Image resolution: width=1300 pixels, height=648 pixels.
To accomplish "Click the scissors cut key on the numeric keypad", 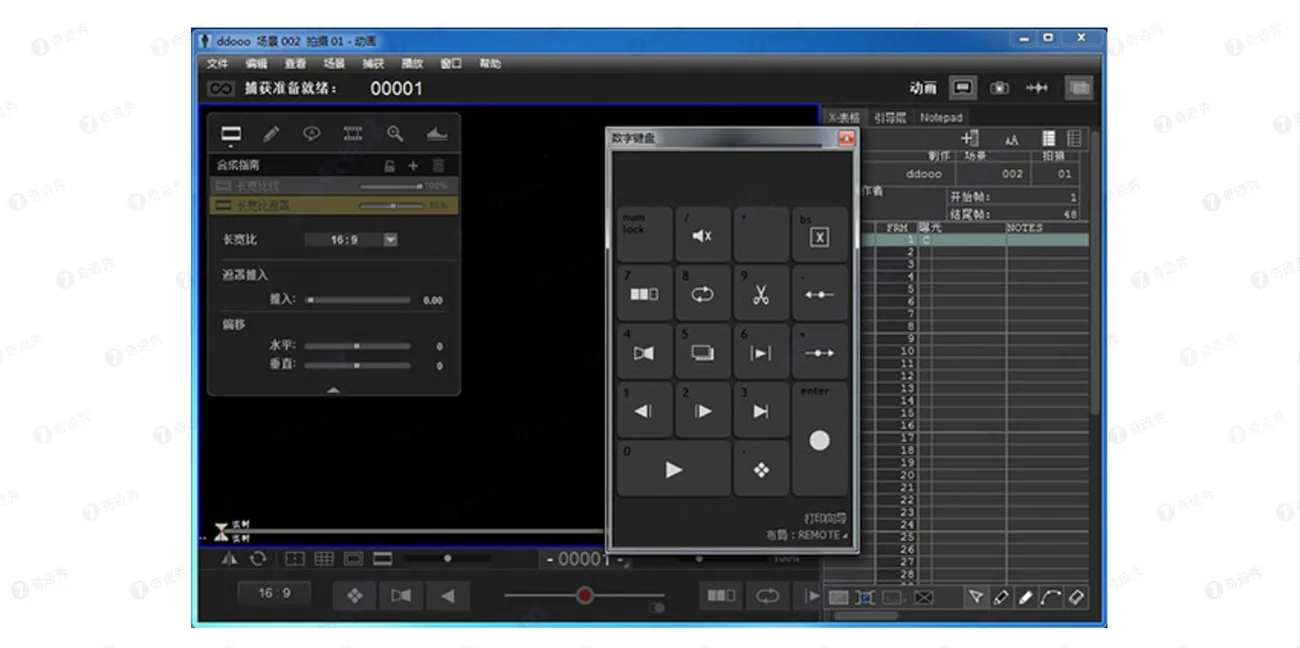I will 761,293.
